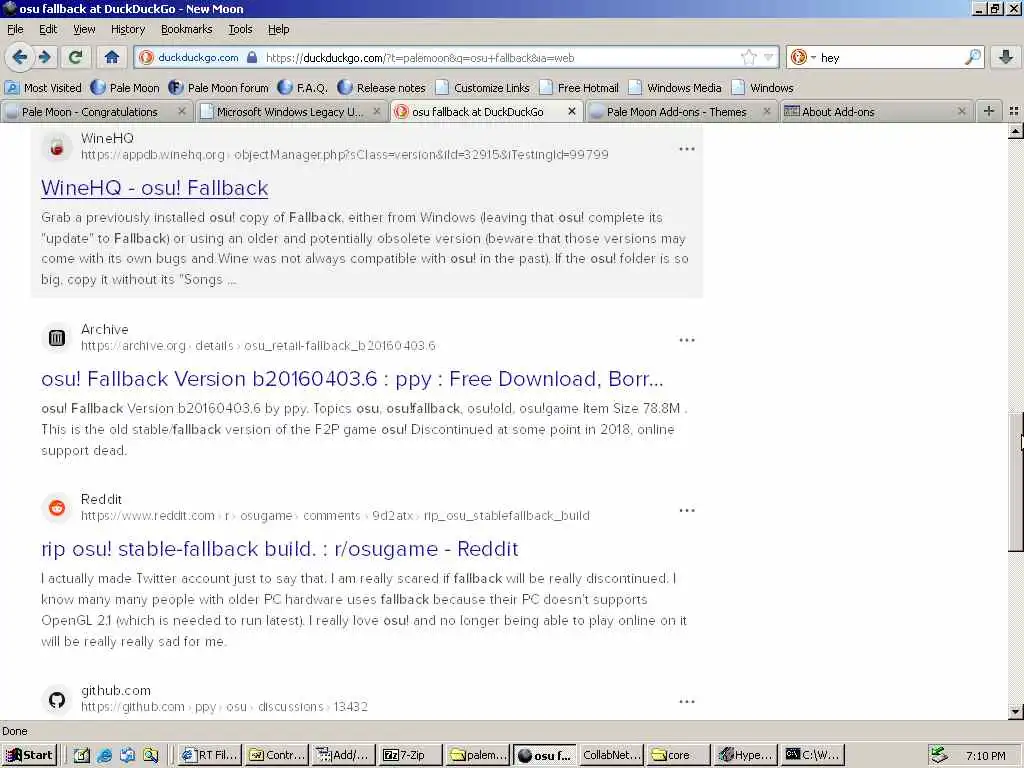The width and height of the screenshot is (1024, 768).
Task: Open the archive.org details URL link
Action: coord(258,345)
